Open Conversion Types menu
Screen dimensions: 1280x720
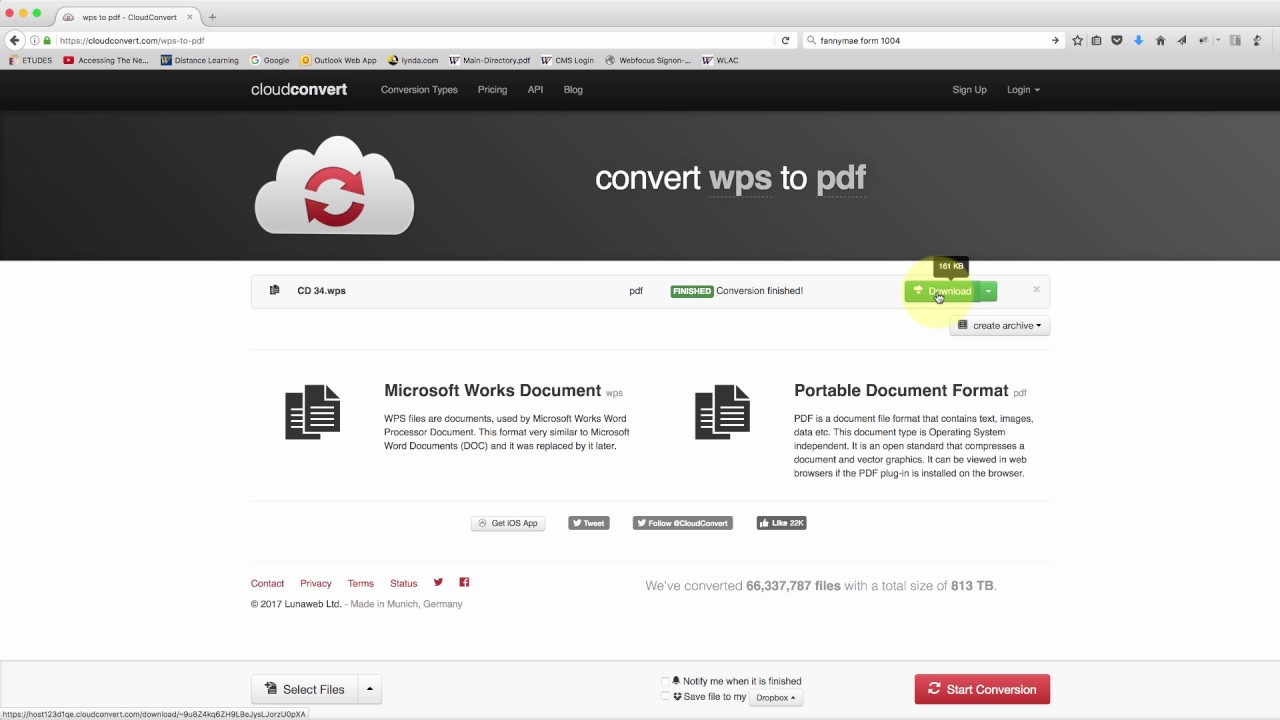click(x=419, y=89)
